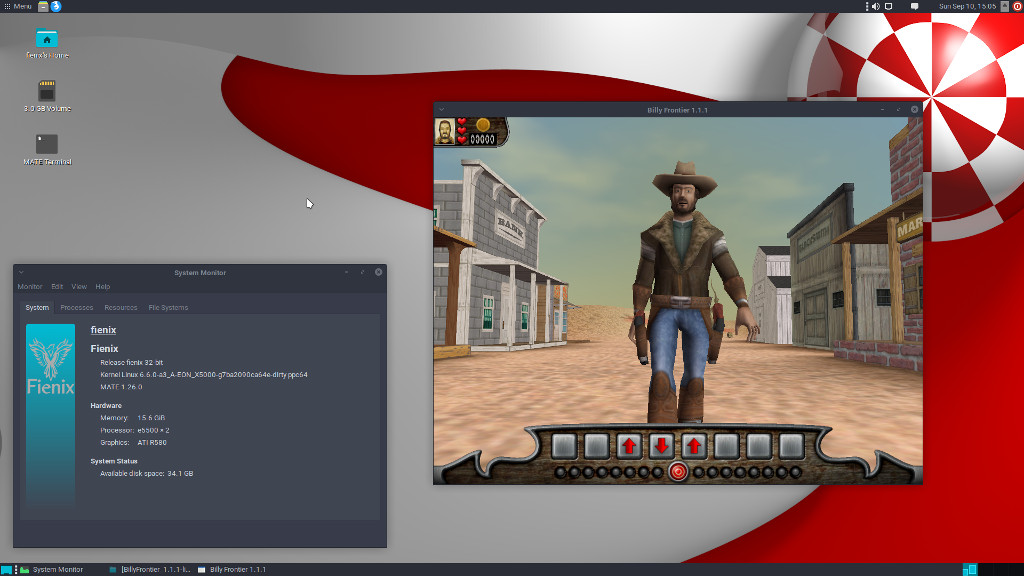Open Billy Frontier window menu chevron
The image size is (1024, 576).
coord(441,110)
